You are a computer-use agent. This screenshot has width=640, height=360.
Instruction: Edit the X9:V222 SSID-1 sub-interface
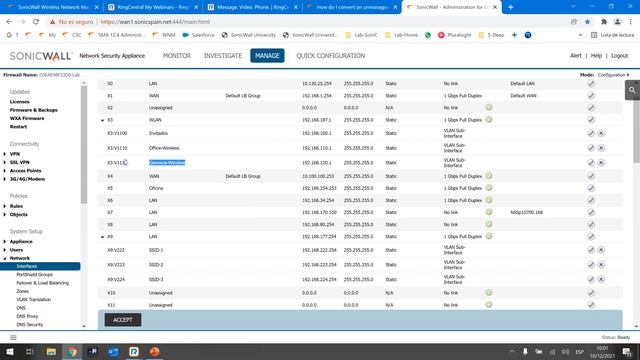pos(591,250)
